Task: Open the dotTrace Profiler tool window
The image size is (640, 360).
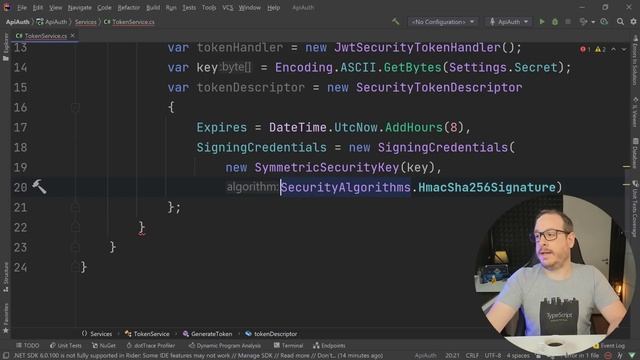Action: click(x=151, y=345)
